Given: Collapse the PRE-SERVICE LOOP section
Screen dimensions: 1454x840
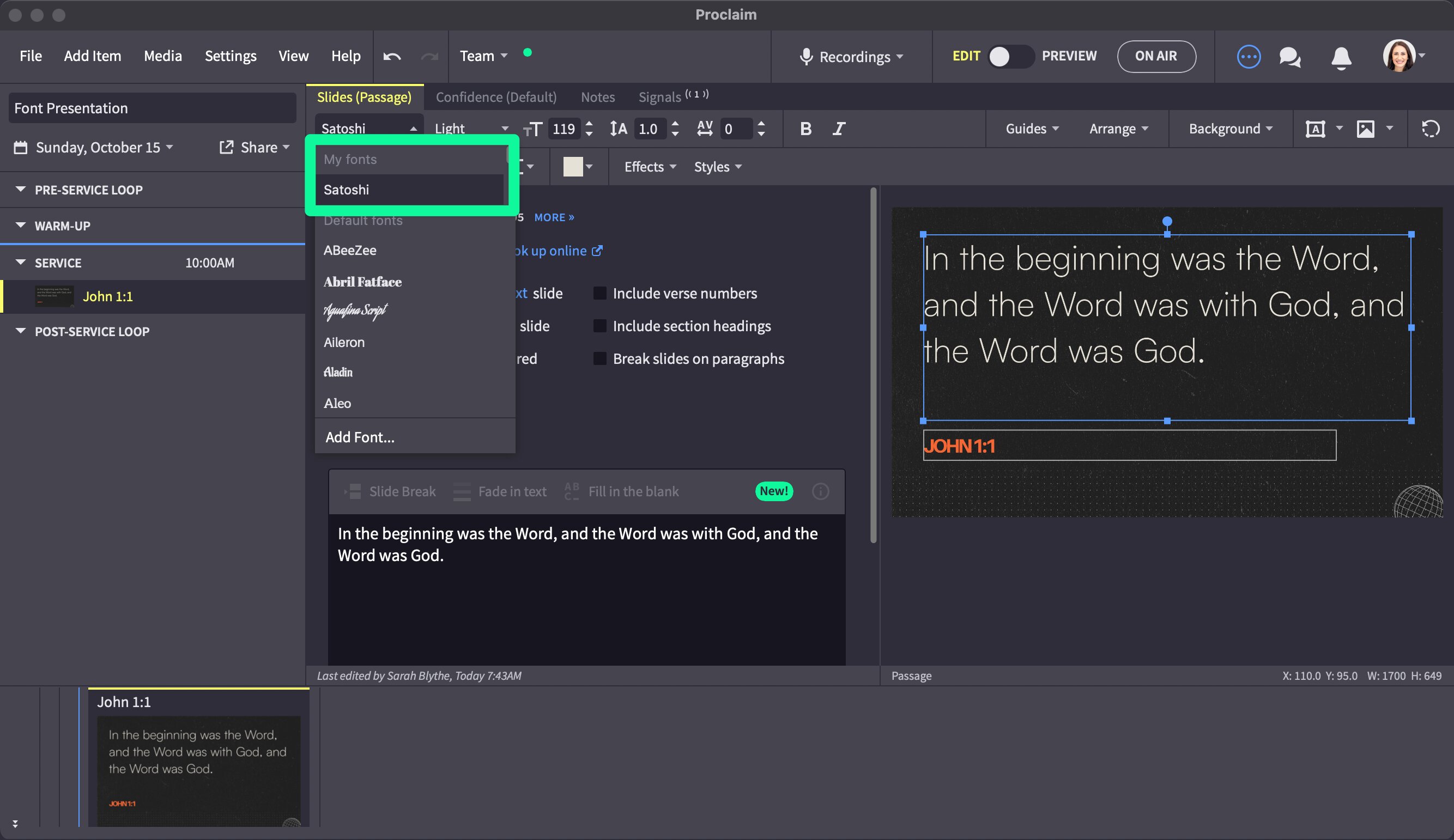Looking at the screenshot, I should [x=21, y=189].
